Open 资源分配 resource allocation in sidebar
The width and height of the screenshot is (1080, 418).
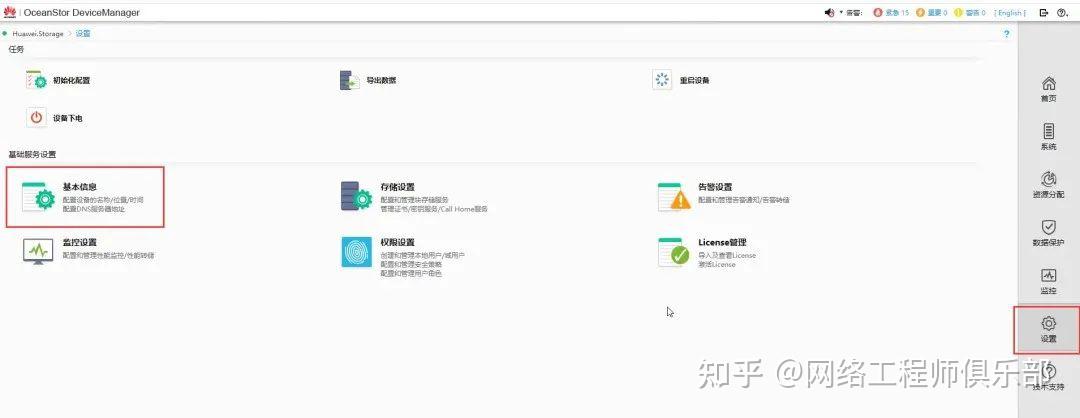click(1048, 185)
